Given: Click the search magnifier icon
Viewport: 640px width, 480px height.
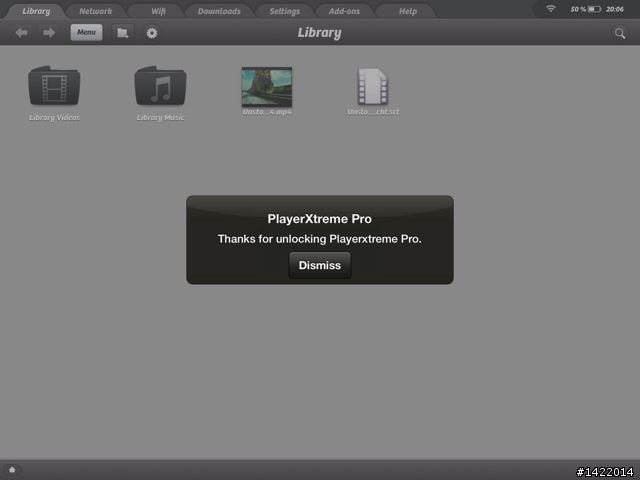Looking at the screenshot, I should tap(620, 33).
